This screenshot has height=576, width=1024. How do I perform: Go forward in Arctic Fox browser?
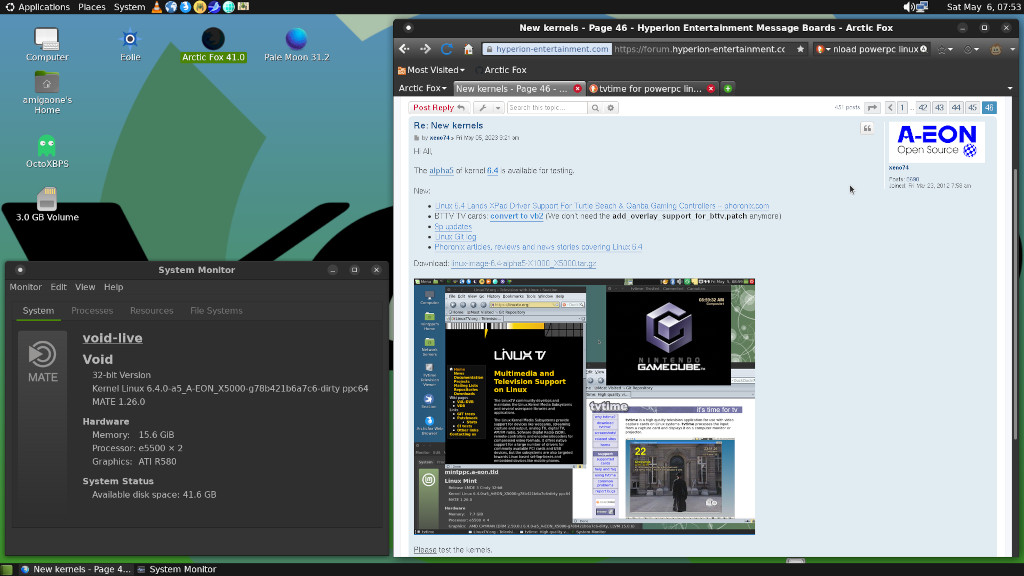coord(425,49)
